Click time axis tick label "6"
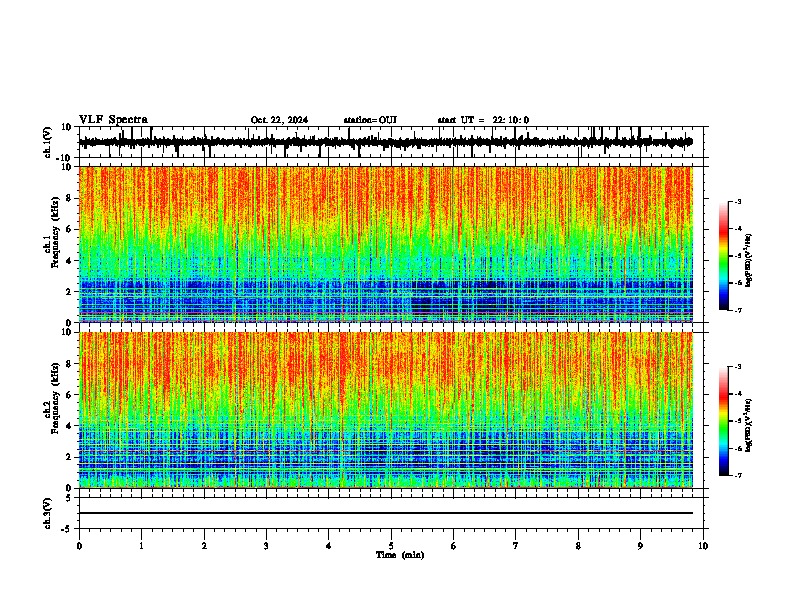The image size is (792, 612). click(454, 546)
